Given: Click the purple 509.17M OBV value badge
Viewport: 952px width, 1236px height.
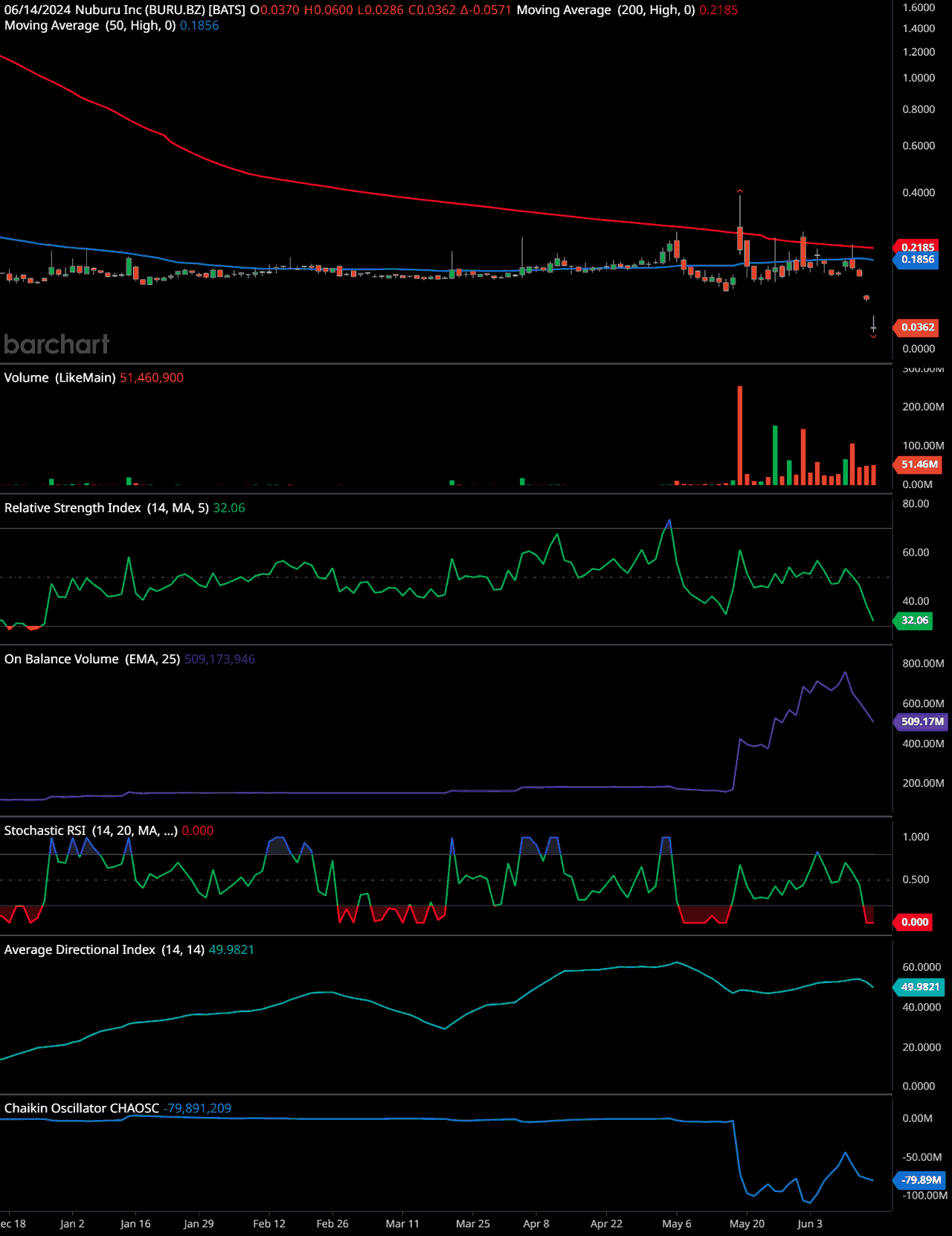Looking at the screenshot, I should (x=922, y=722).
